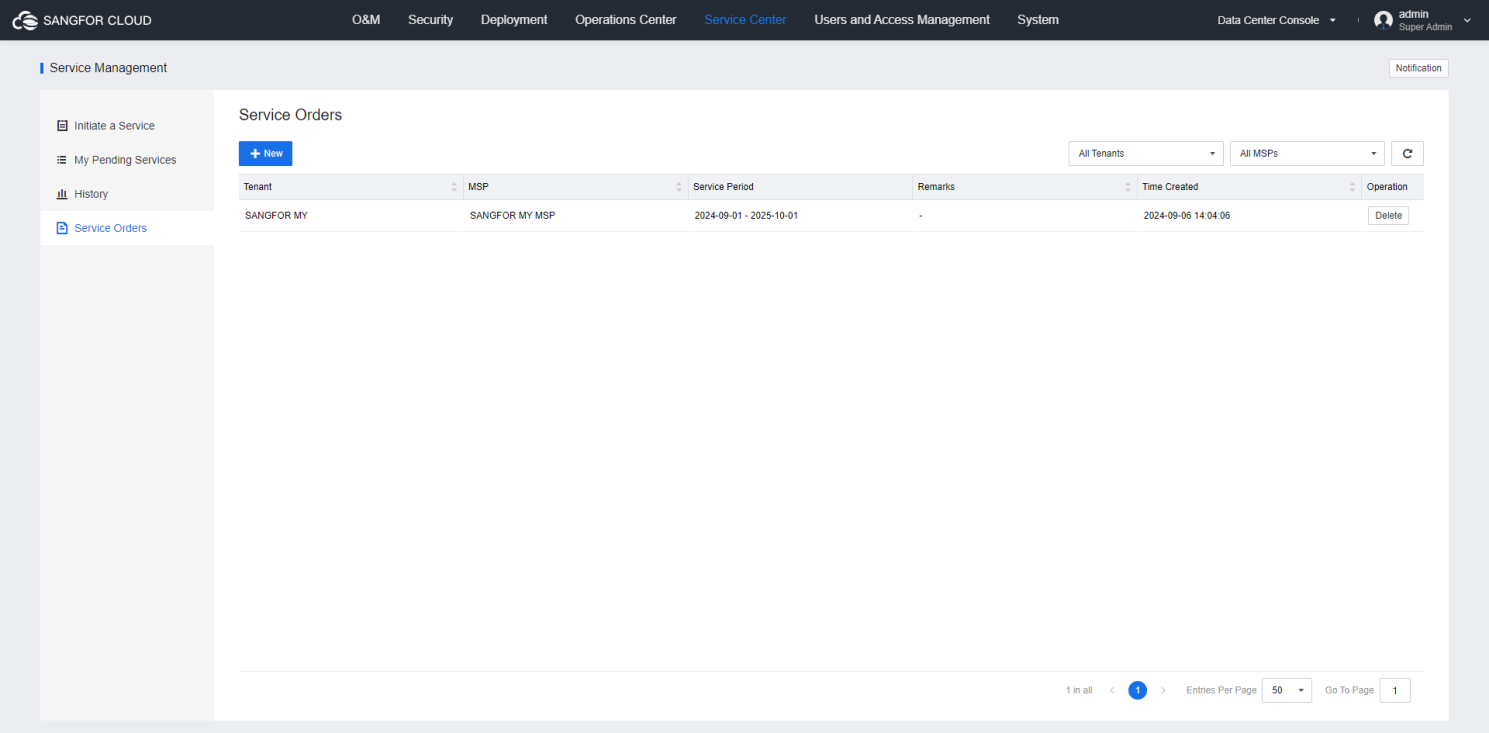This screenshot has height=733, width=1489.
Task: Click the Service Management title
Action: pos(108,68)
